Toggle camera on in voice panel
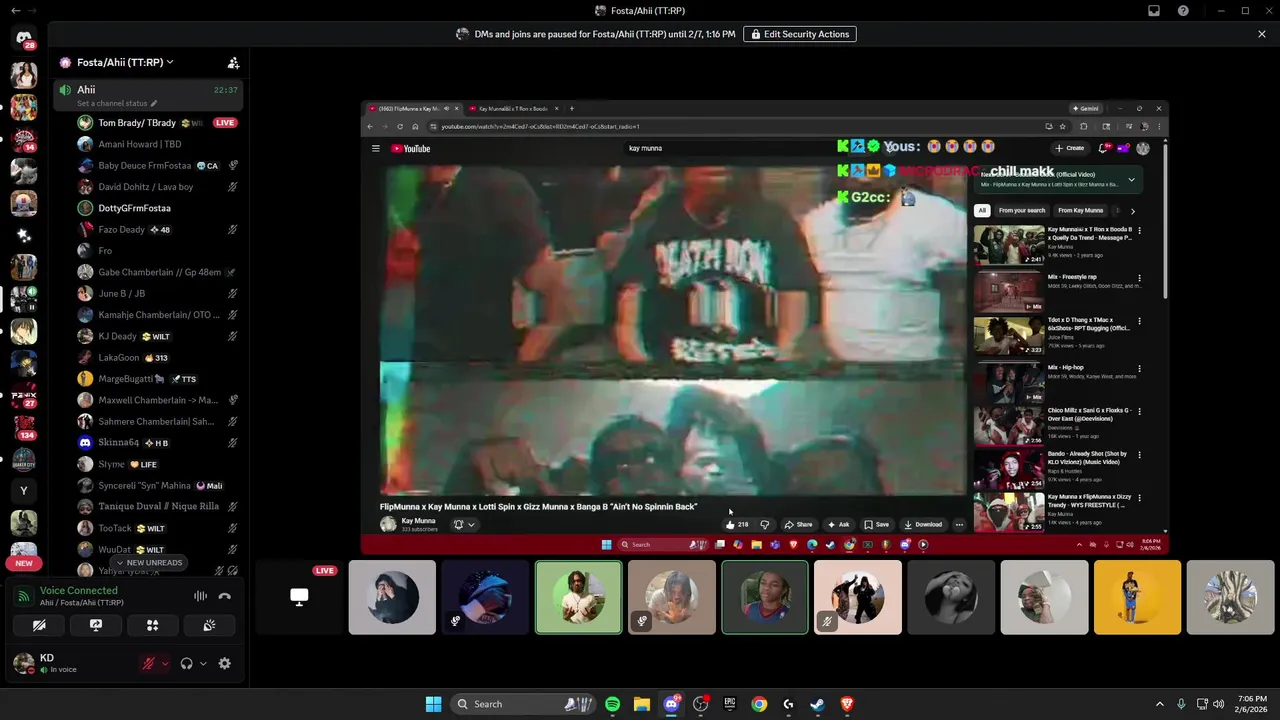 click(39, 625)
